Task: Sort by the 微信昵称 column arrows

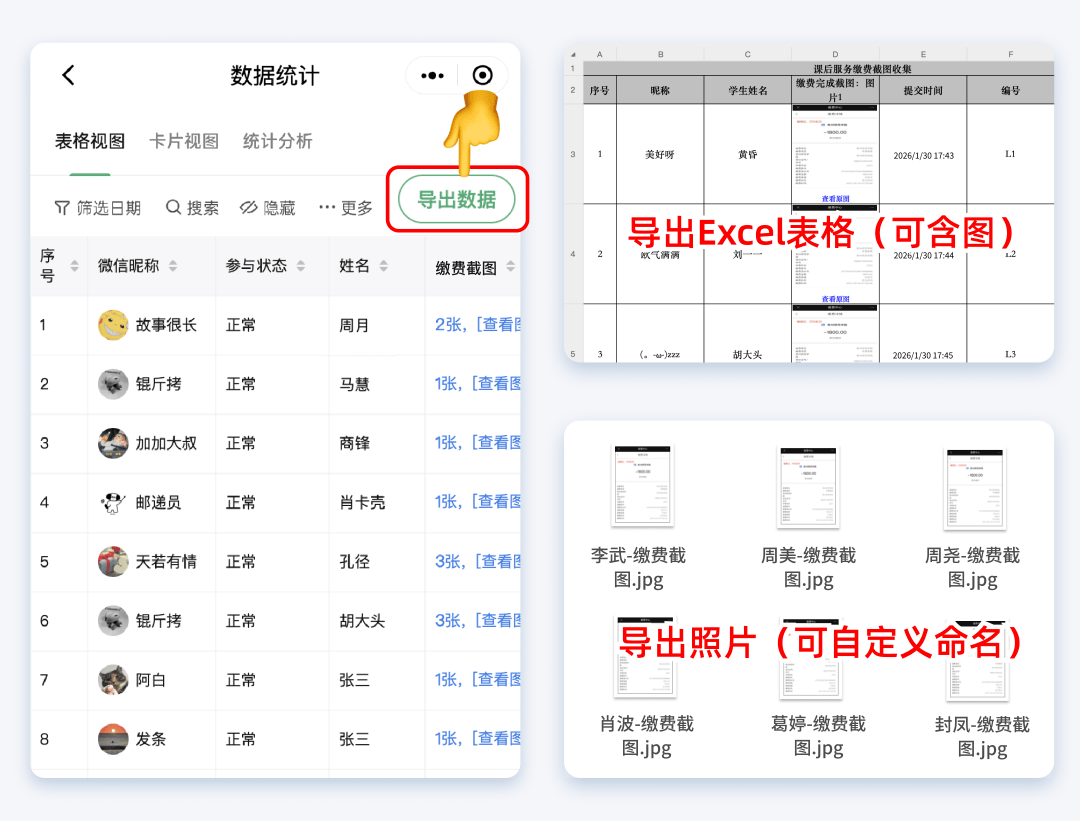Action: point(173,266)
